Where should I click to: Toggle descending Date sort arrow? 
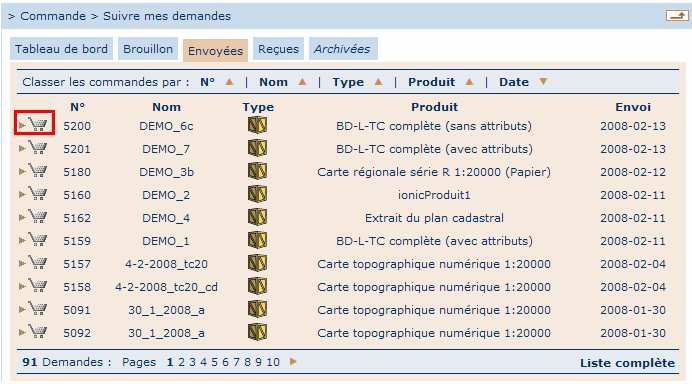click(x=543, y=82)
